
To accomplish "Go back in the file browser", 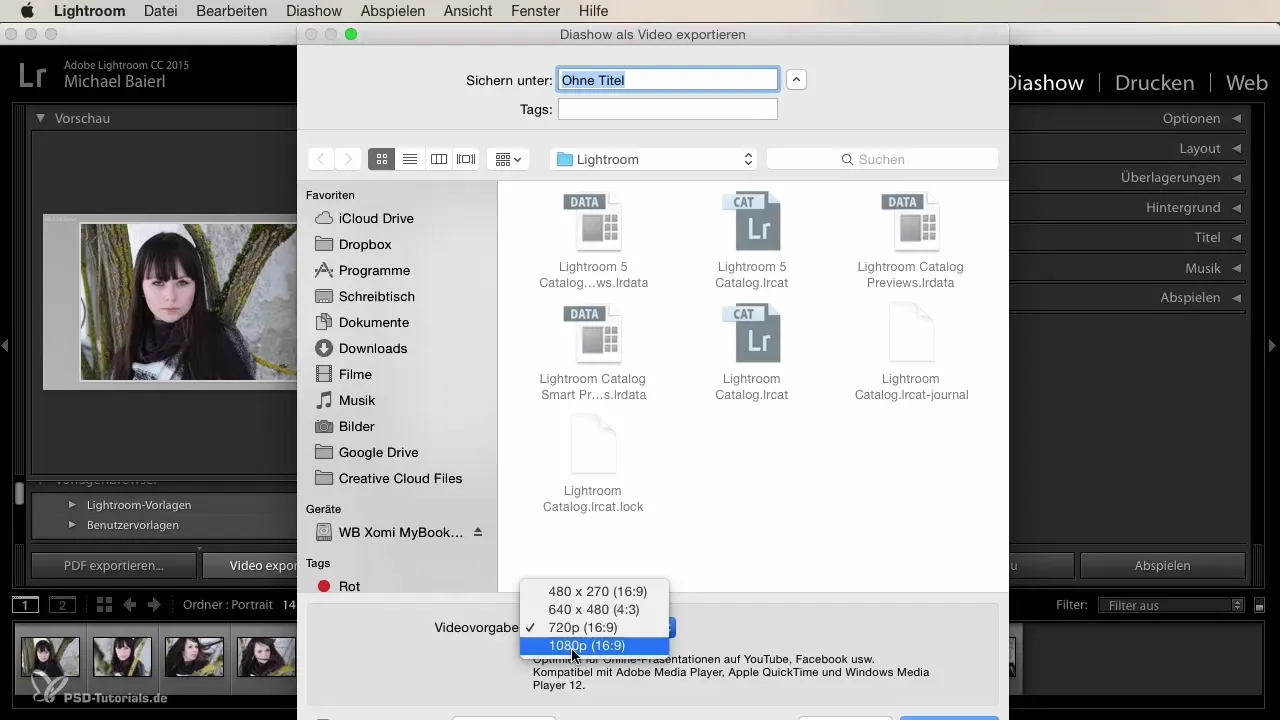I will (321, 159).
